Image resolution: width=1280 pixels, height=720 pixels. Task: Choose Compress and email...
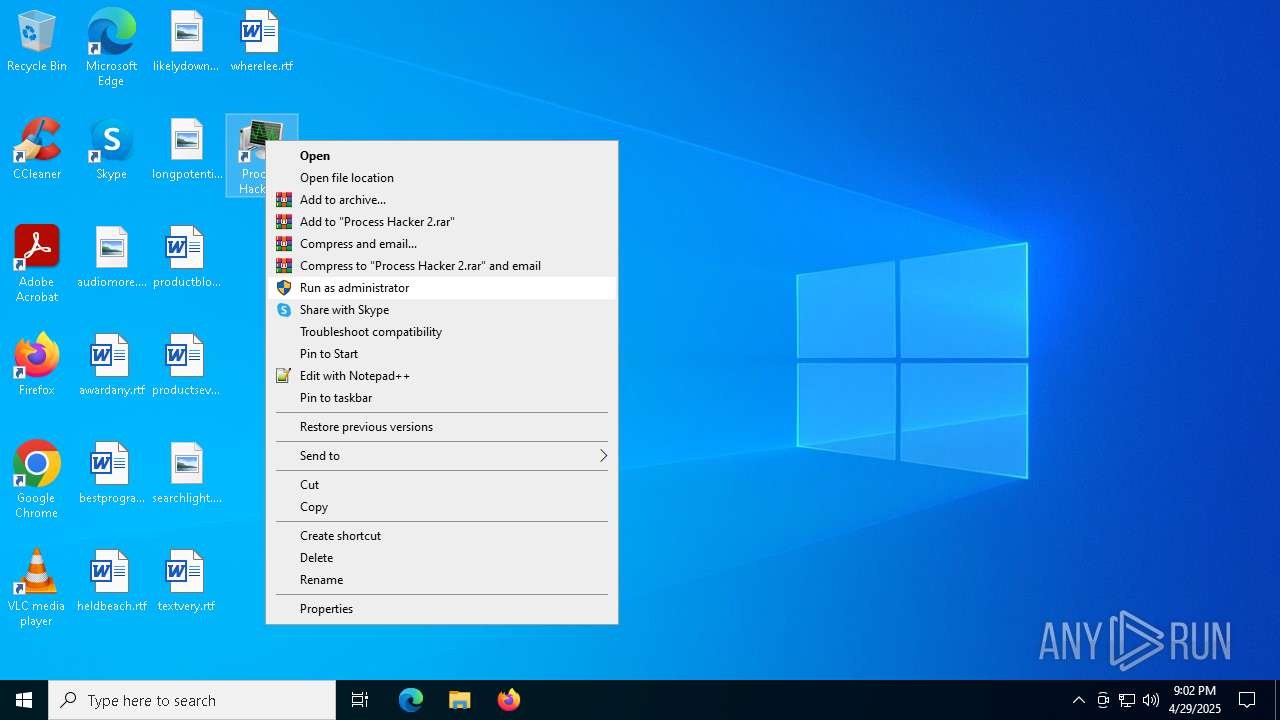pos(442,244)
